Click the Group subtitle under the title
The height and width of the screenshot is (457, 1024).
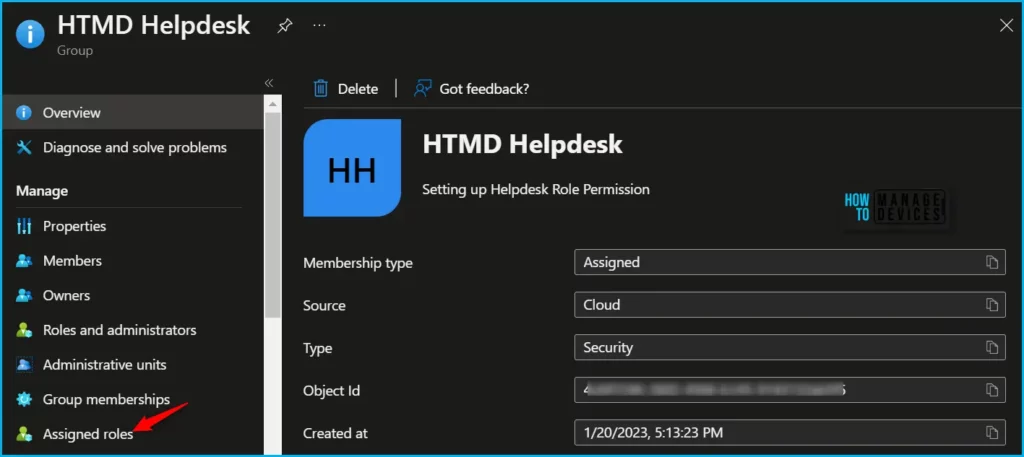(75, 50)
